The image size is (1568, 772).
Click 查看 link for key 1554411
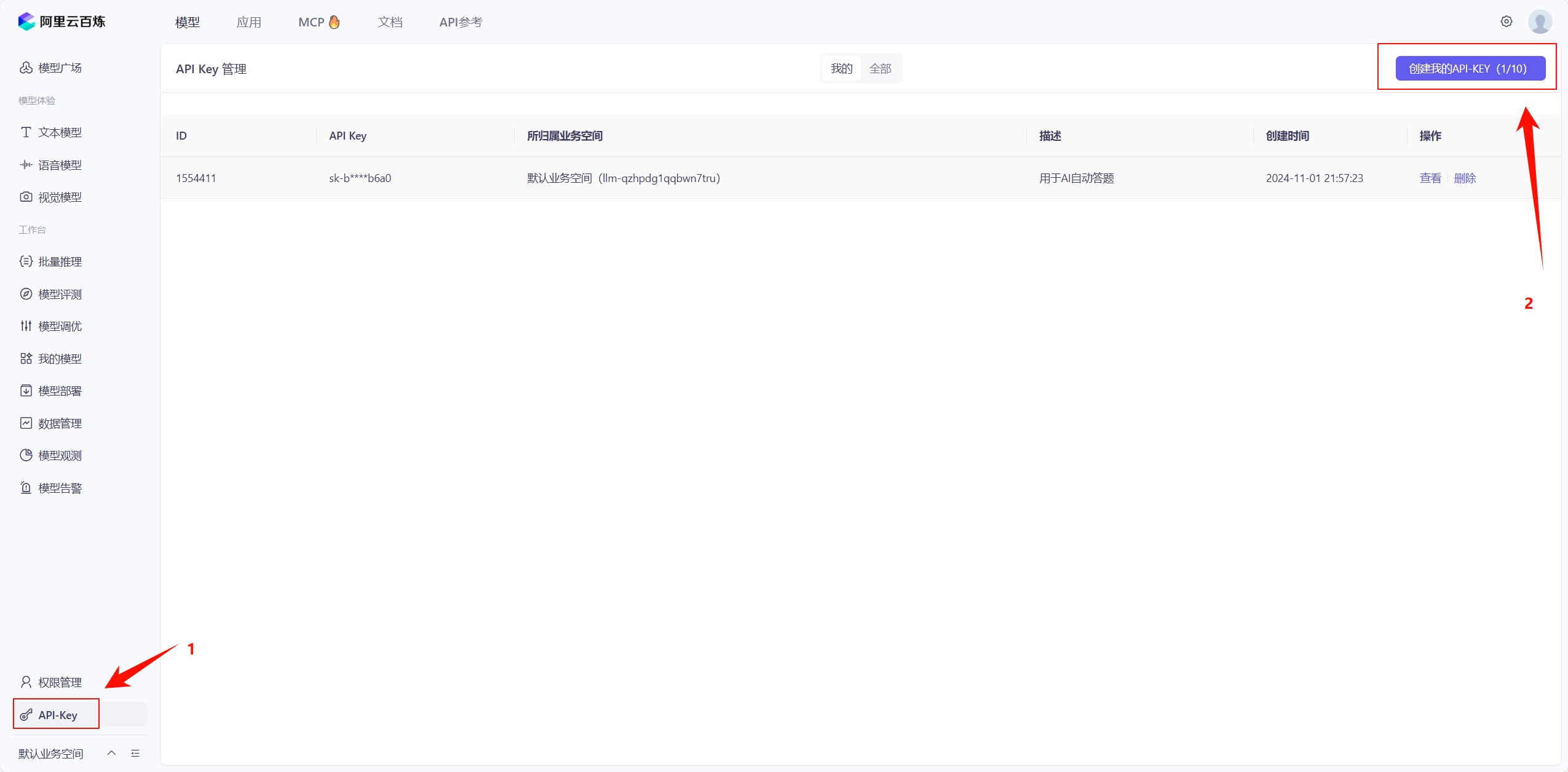pos(1430,178)
